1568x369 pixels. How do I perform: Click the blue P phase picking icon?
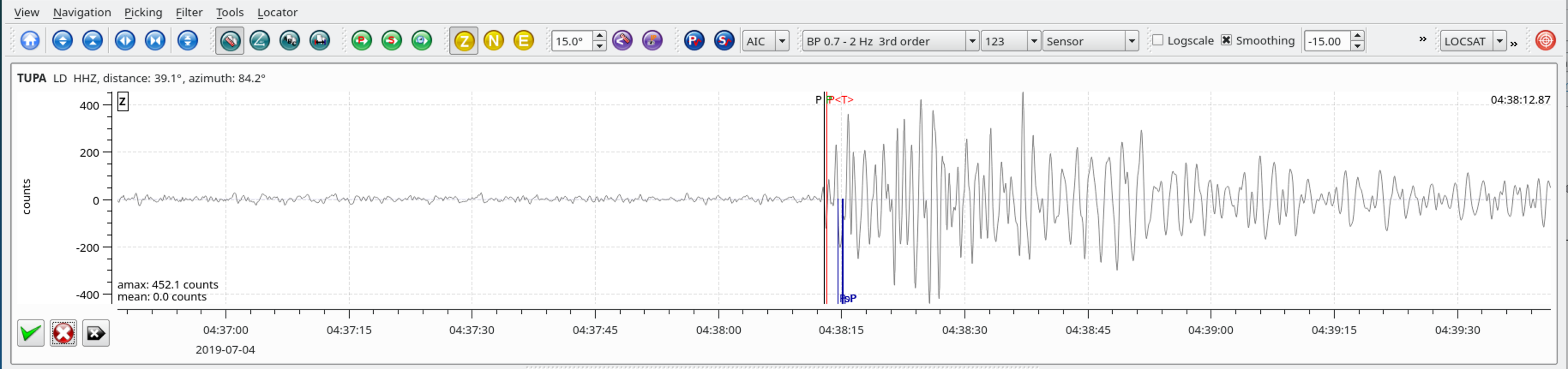(694, 41)
